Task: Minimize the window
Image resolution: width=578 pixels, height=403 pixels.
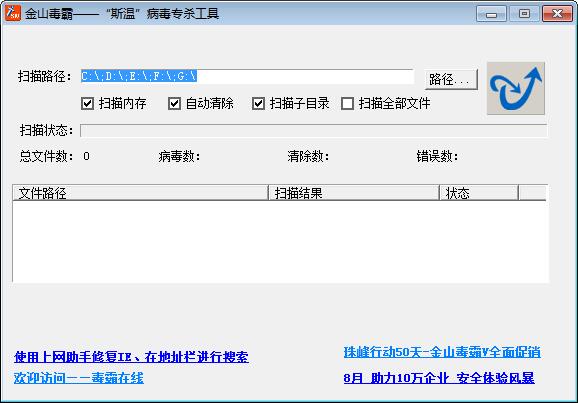Action: (x=491, y=14)
